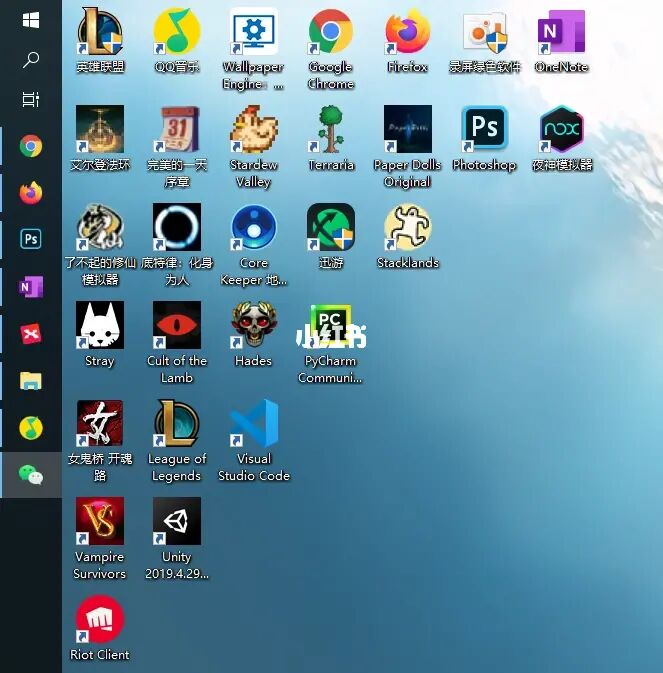
Task: Switch to Photoshop in the taskbar
Action: pyautogui.click(x=31, y=239)
